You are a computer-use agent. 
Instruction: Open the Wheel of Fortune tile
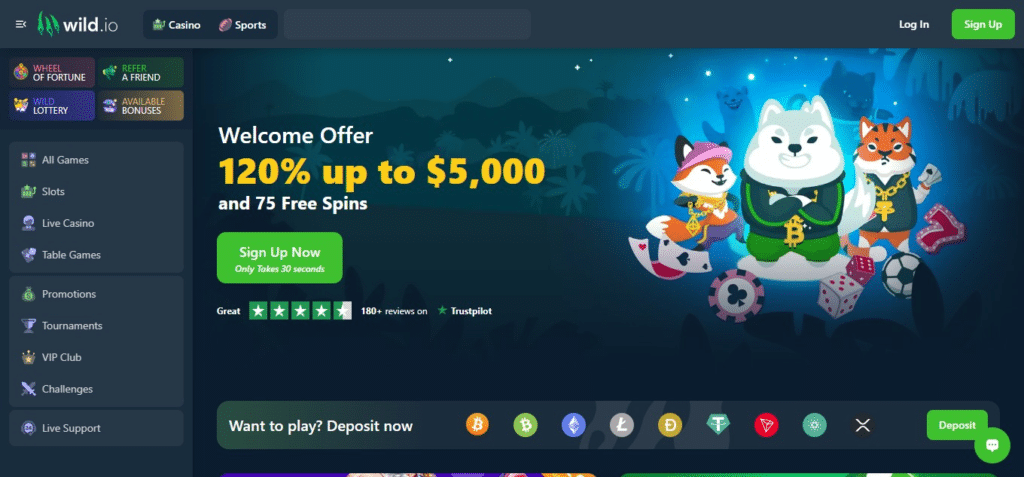point(52,73)
